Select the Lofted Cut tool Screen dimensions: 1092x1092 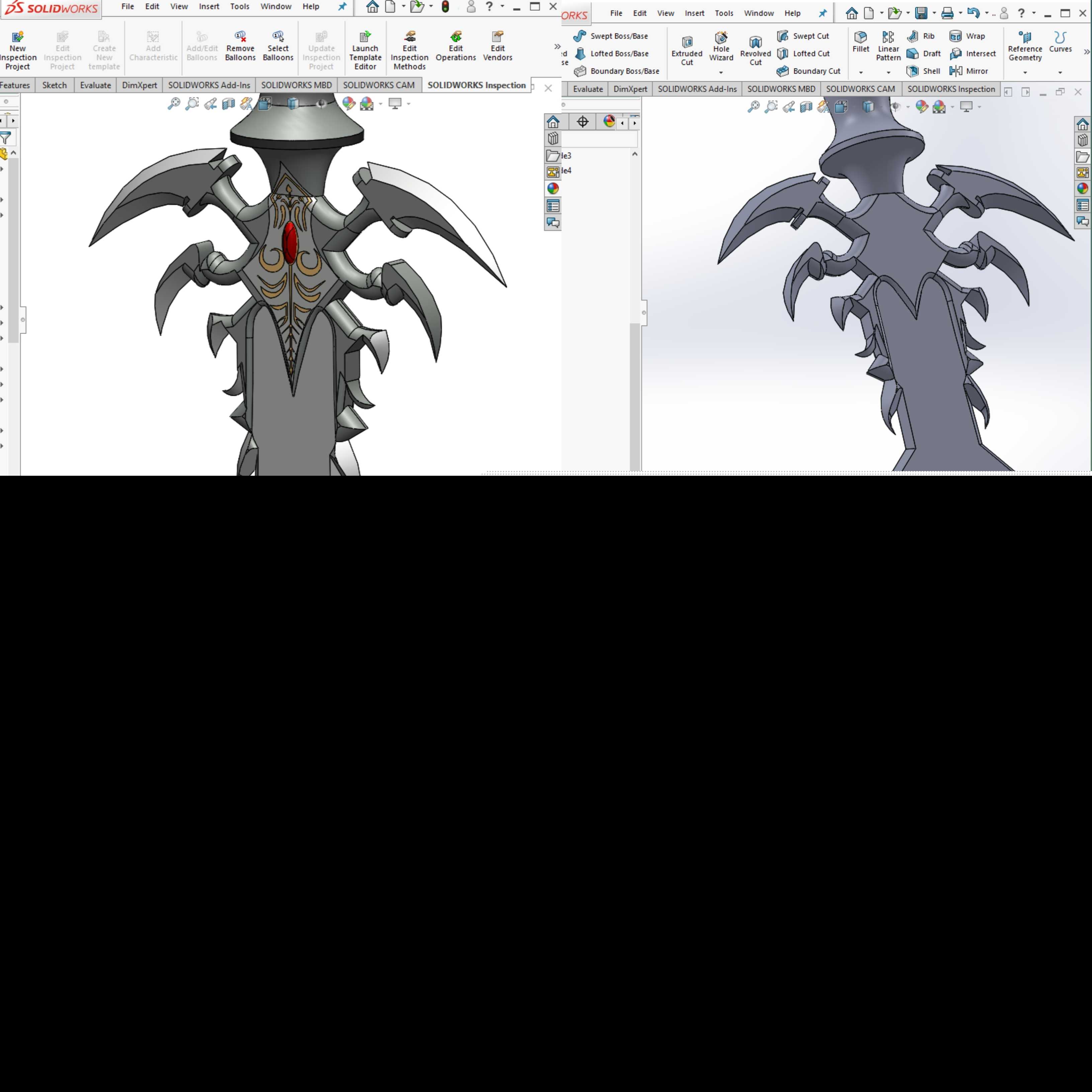coord(804,54)
